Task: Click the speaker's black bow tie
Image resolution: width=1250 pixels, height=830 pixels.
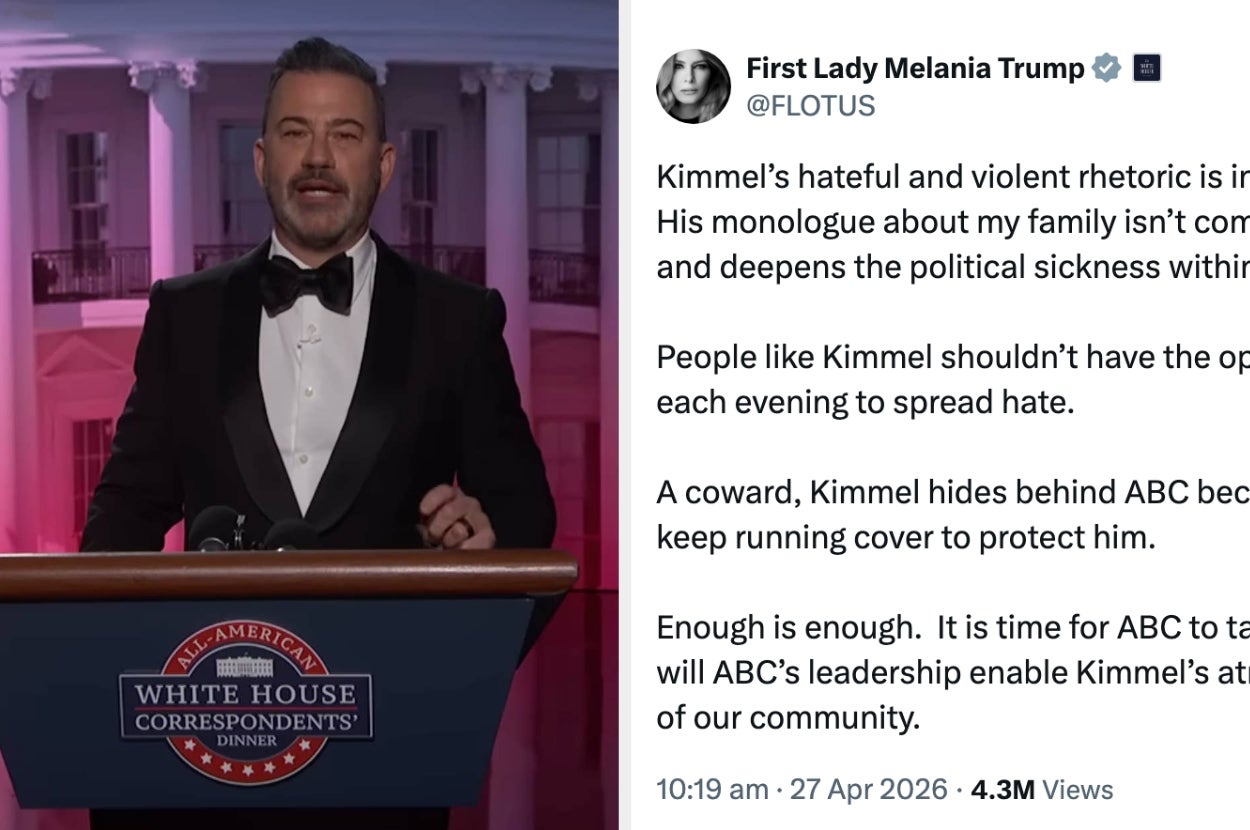Action: tap(306, 281)
